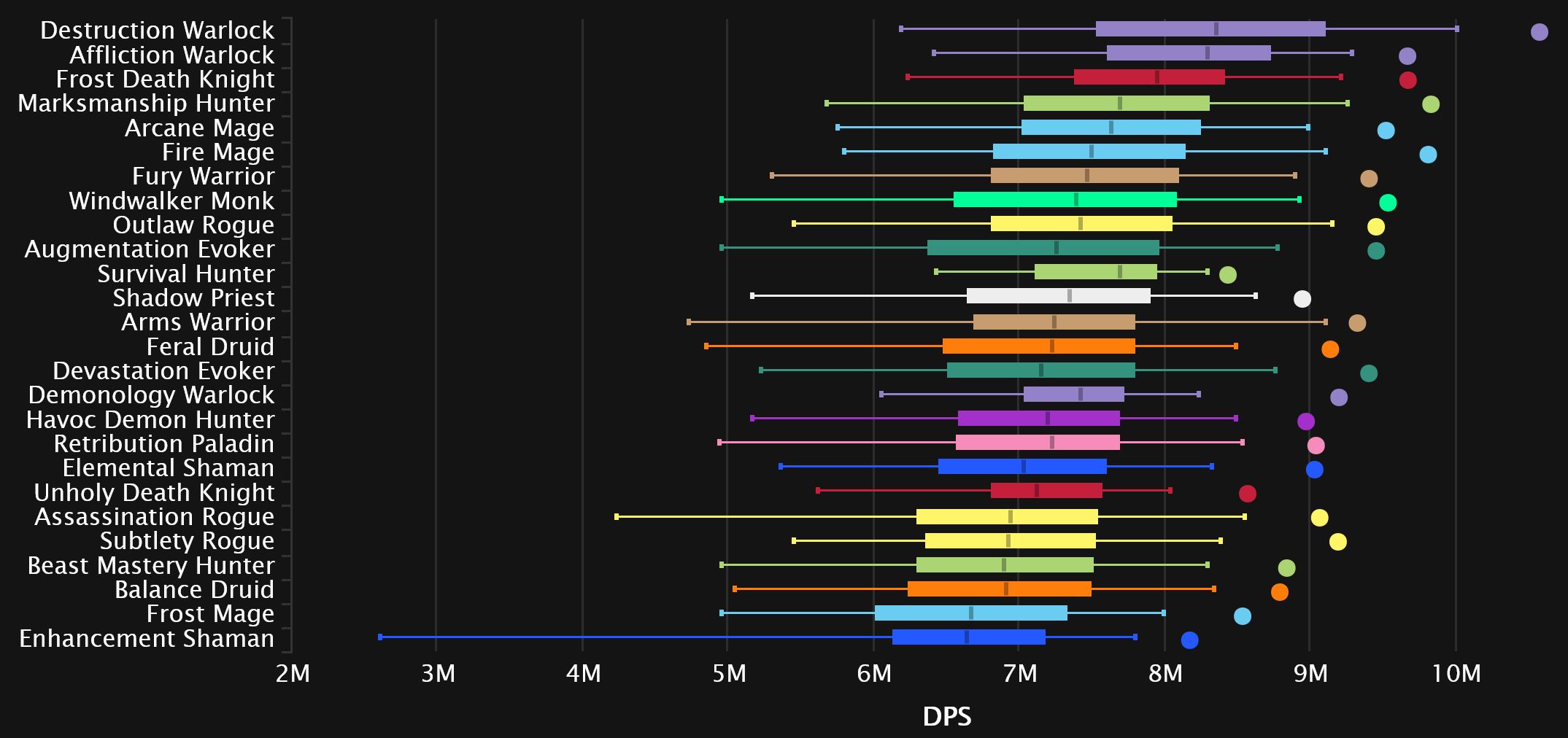Click the 10M tick label on x-axis
The height and width of the screenshot is (738, 1568).
(x=1456, y=674)
